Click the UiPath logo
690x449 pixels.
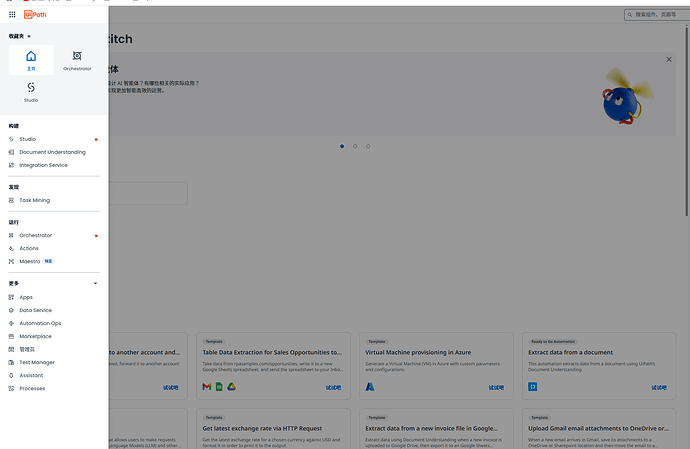(35, 15)
